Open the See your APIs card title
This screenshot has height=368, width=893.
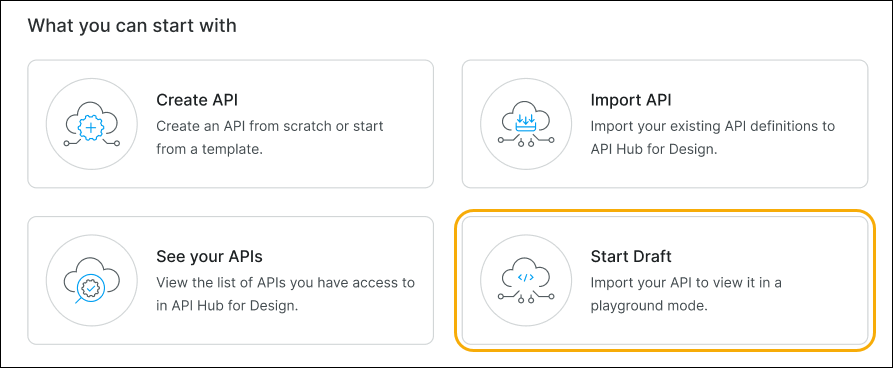point(209,257)
